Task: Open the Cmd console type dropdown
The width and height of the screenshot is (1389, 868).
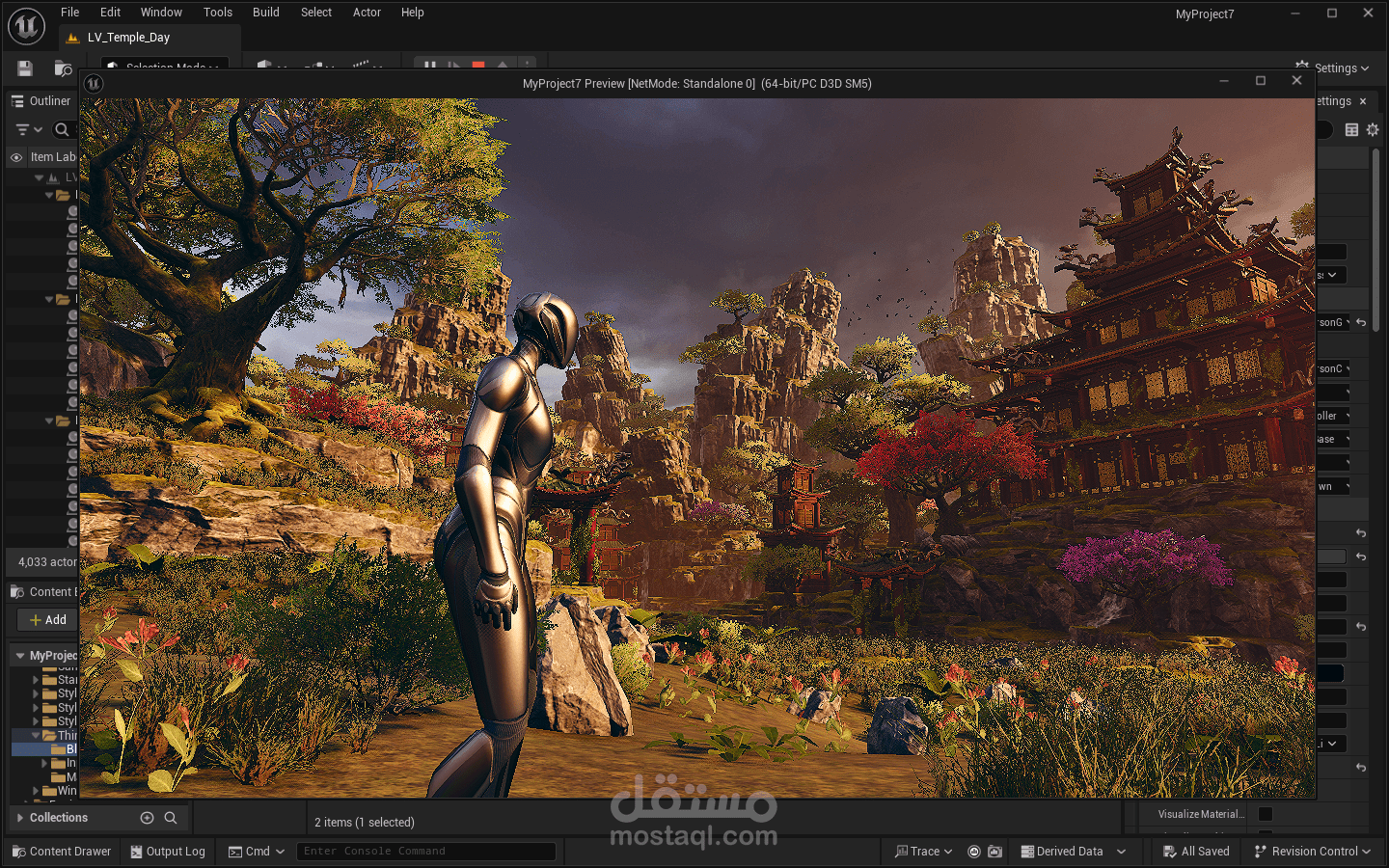Action: point(257,852)
